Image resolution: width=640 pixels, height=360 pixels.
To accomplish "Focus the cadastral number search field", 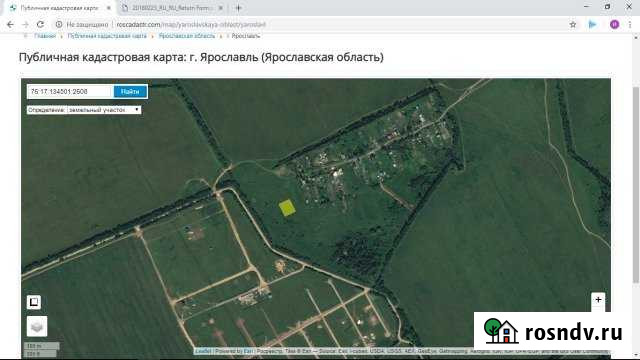I will click(x=70, y=91).
